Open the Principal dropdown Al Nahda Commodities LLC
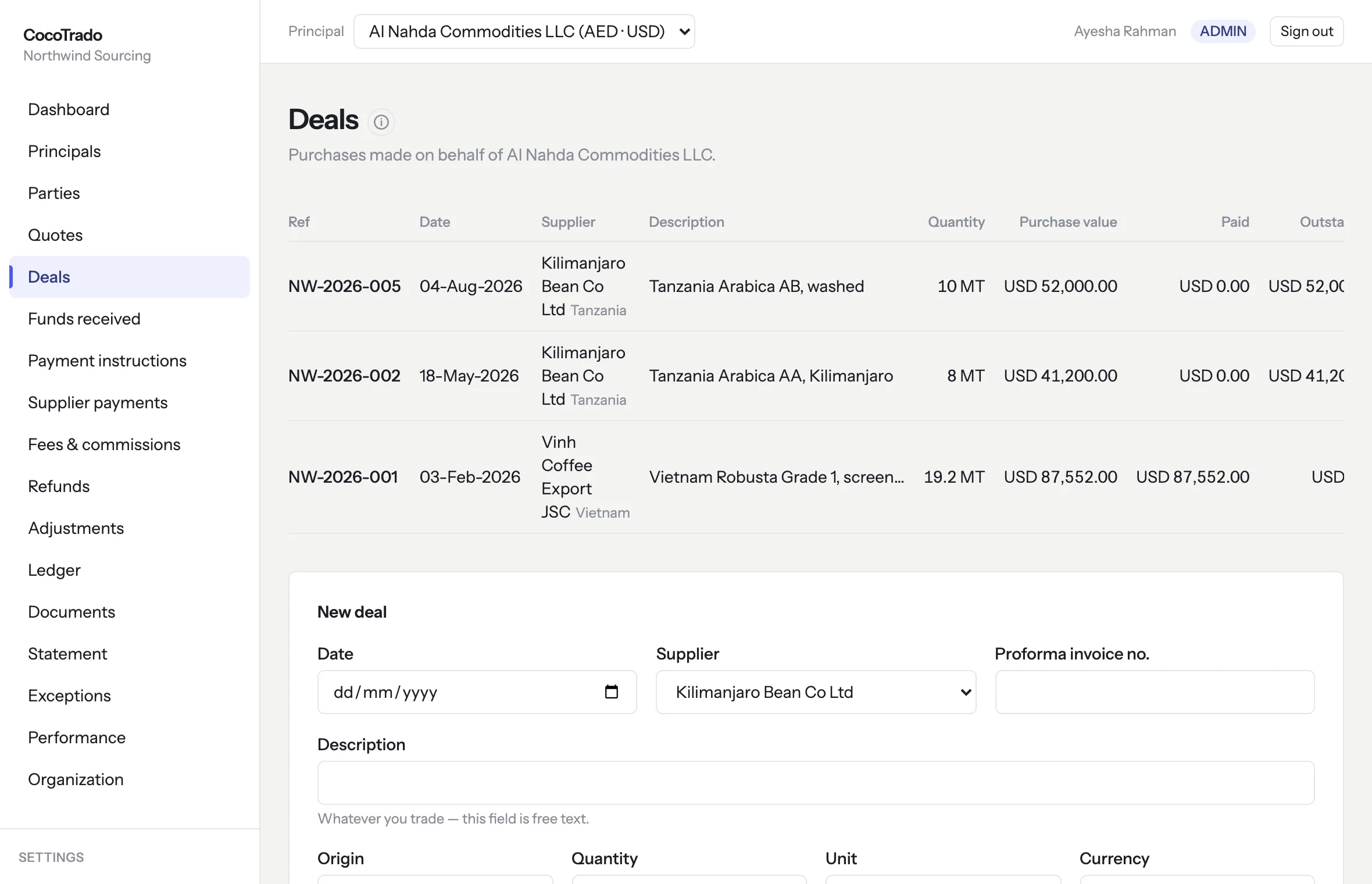This screenshot has height=884, width=1372. 524,31
